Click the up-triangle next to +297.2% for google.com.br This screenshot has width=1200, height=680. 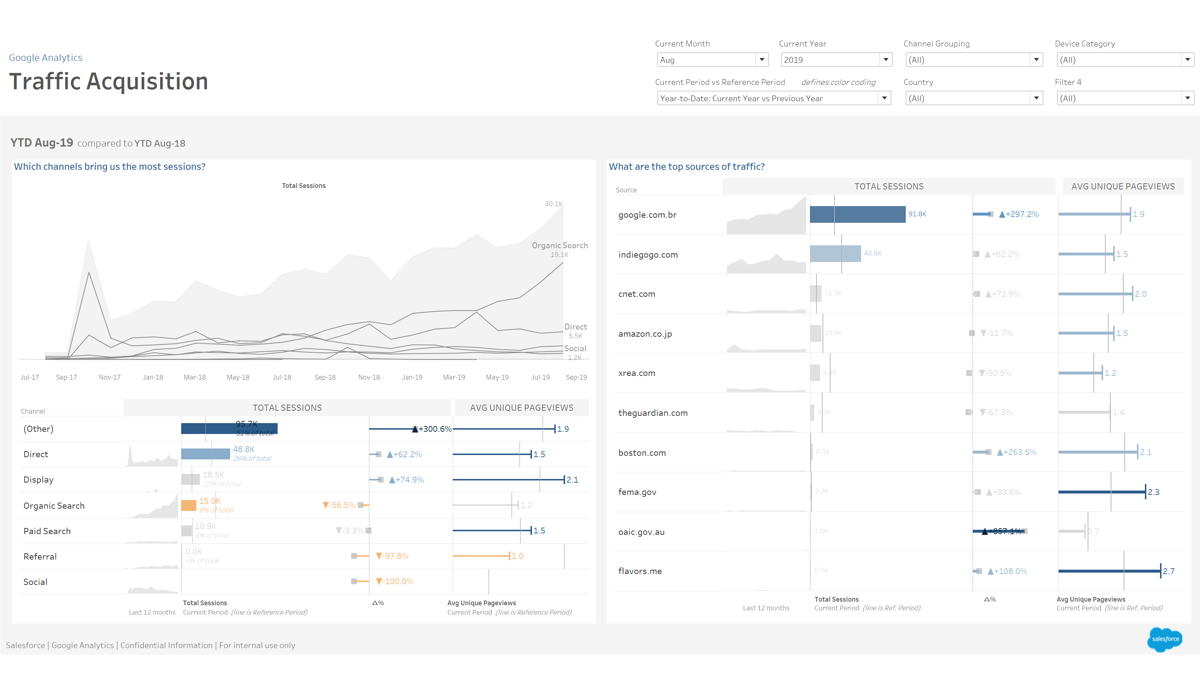coord(1002,215)
